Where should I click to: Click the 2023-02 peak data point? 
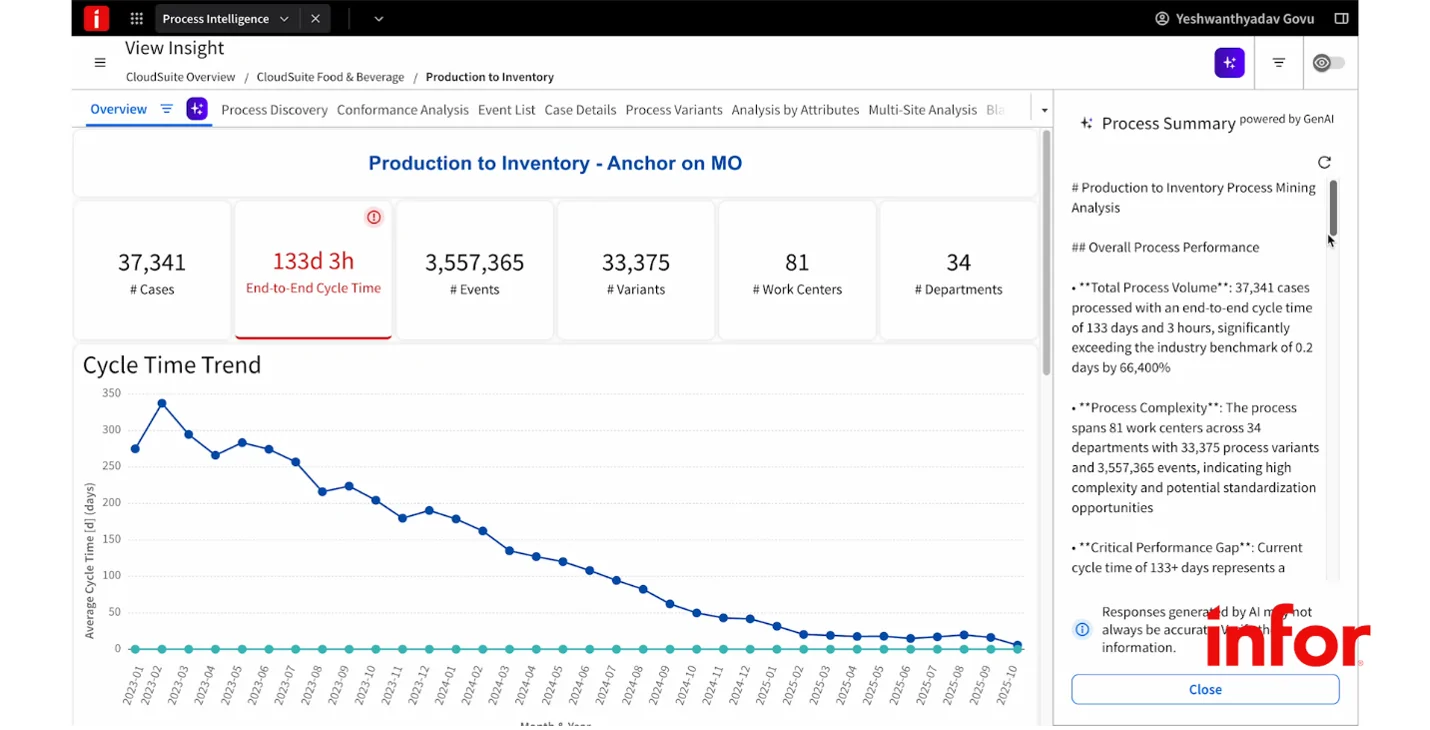[x=162, y=404]
